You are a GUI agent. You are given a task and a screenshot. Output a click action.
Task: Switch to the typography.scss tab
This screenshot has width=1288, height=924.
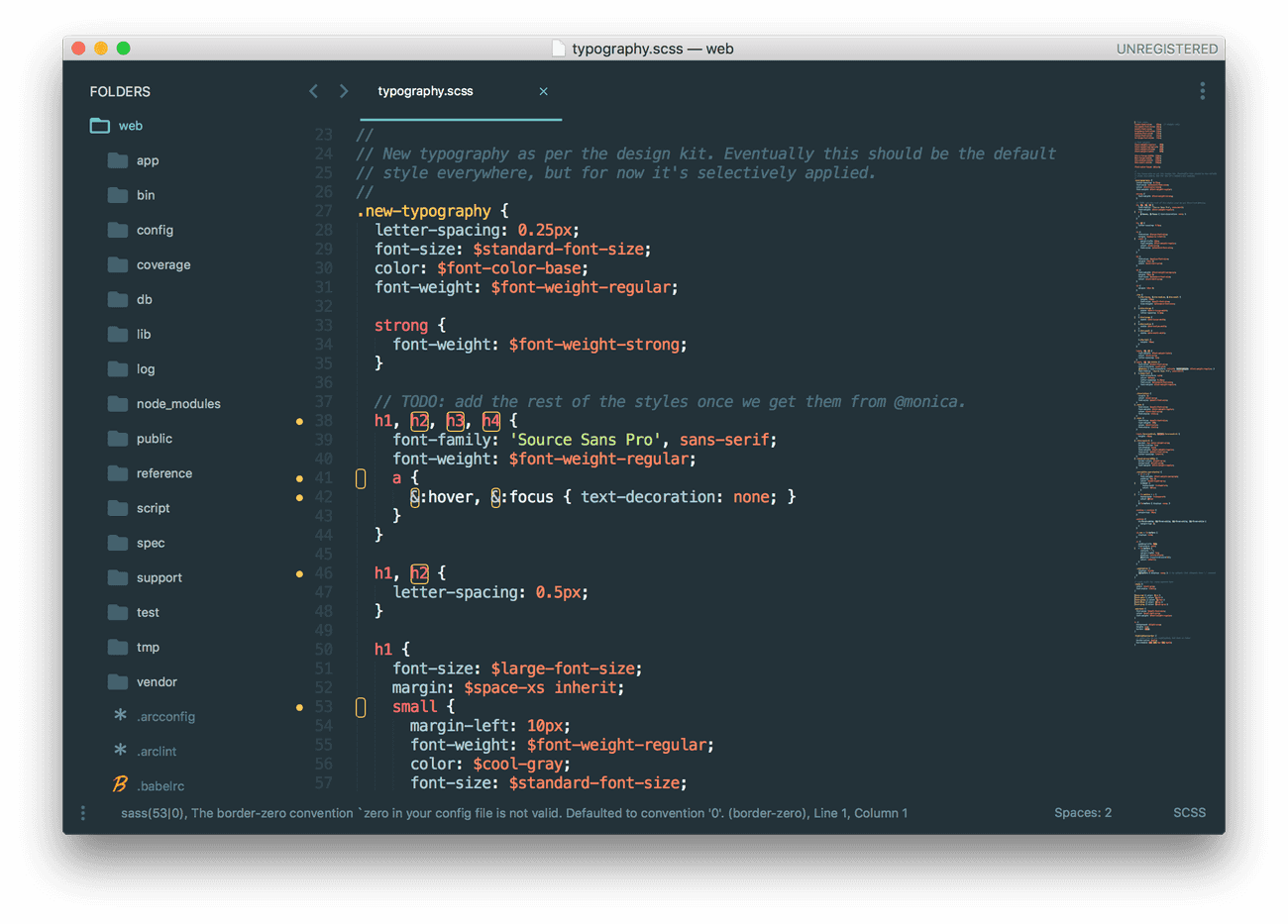[426, 90]
